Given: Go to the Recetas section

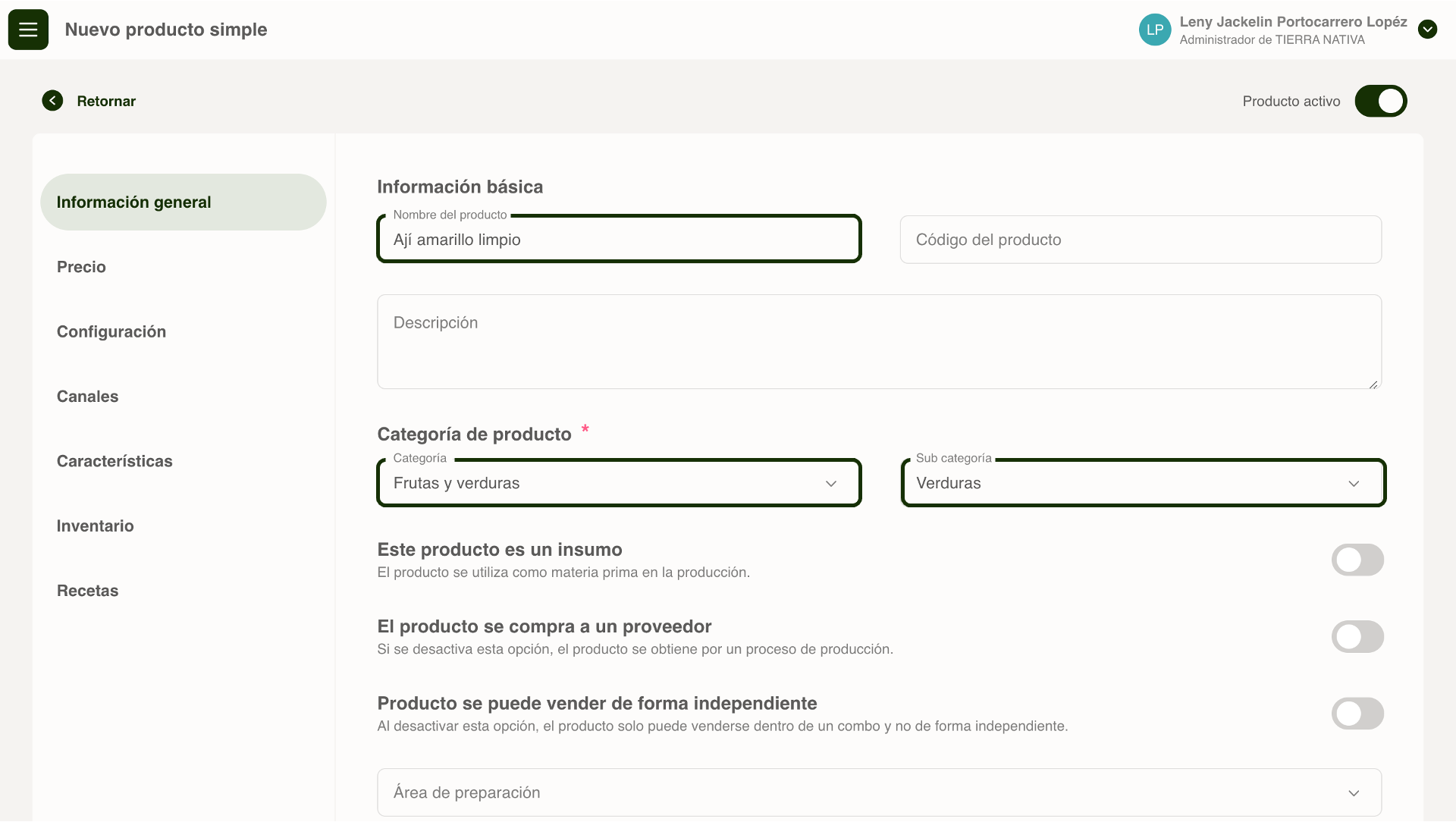Looking at the screenshot, I should (87, 591).
